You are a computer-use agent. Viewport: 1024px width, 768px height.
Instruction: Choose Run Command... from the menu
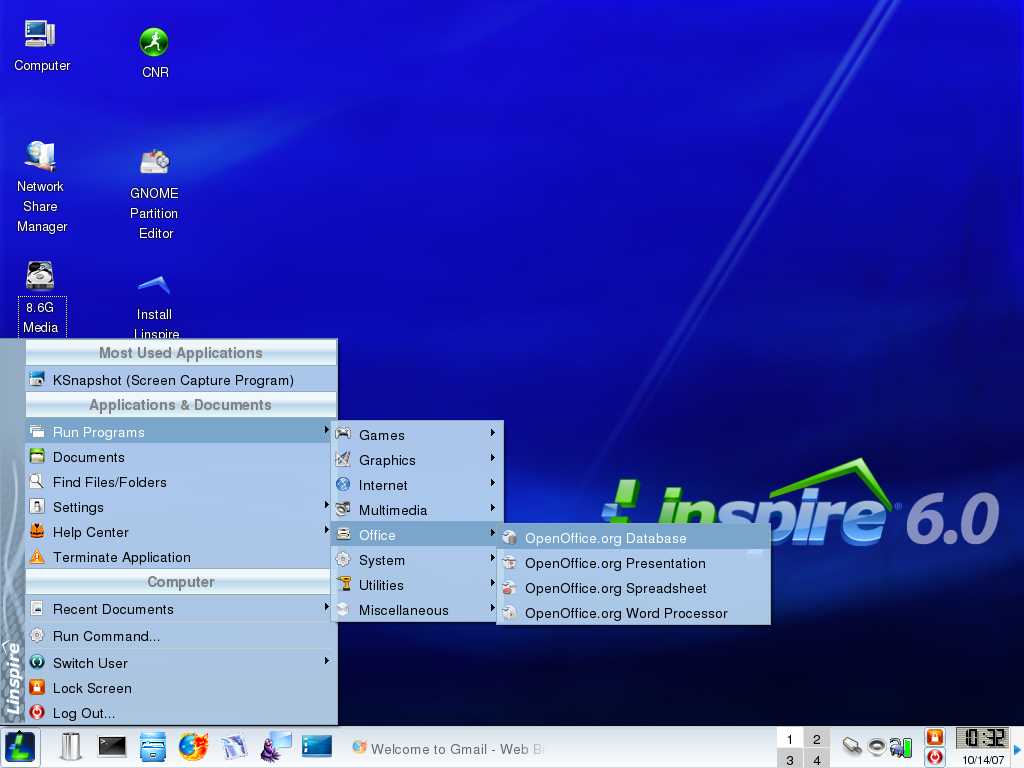[181, 636]
